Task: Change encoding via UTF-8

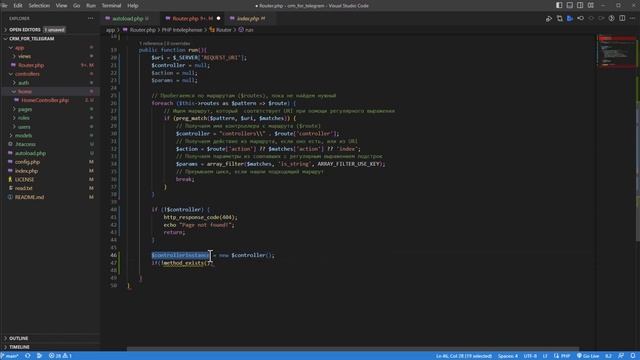Action: point(530,356)
